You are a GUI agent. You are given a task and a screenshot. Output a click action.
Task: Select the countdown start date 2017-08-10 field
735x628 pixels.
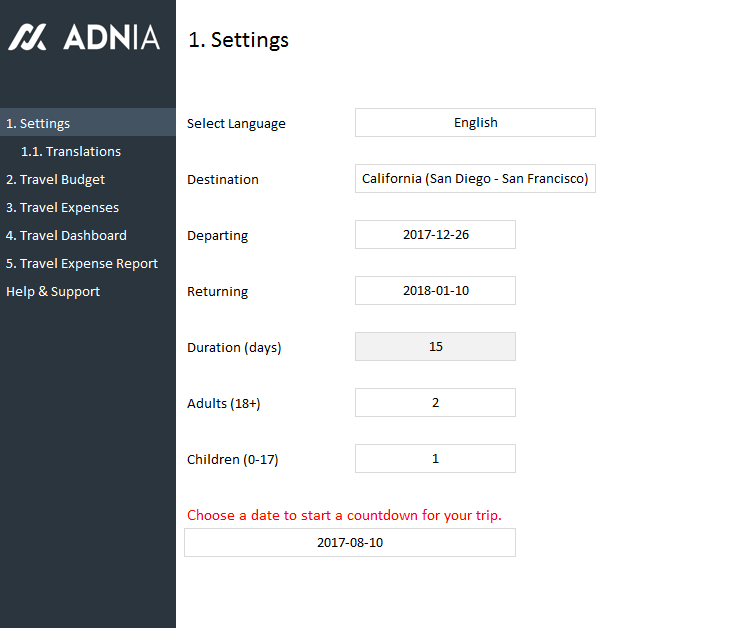[x=350, y=543]
